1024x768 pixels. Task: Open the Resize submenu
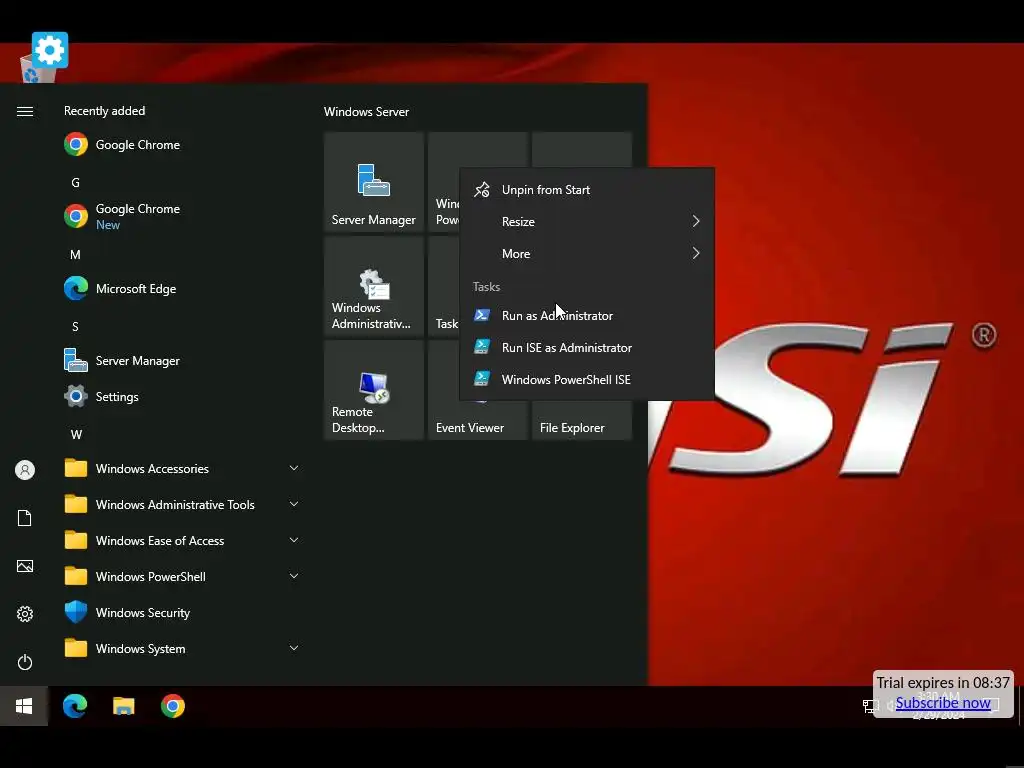point(587,221)
